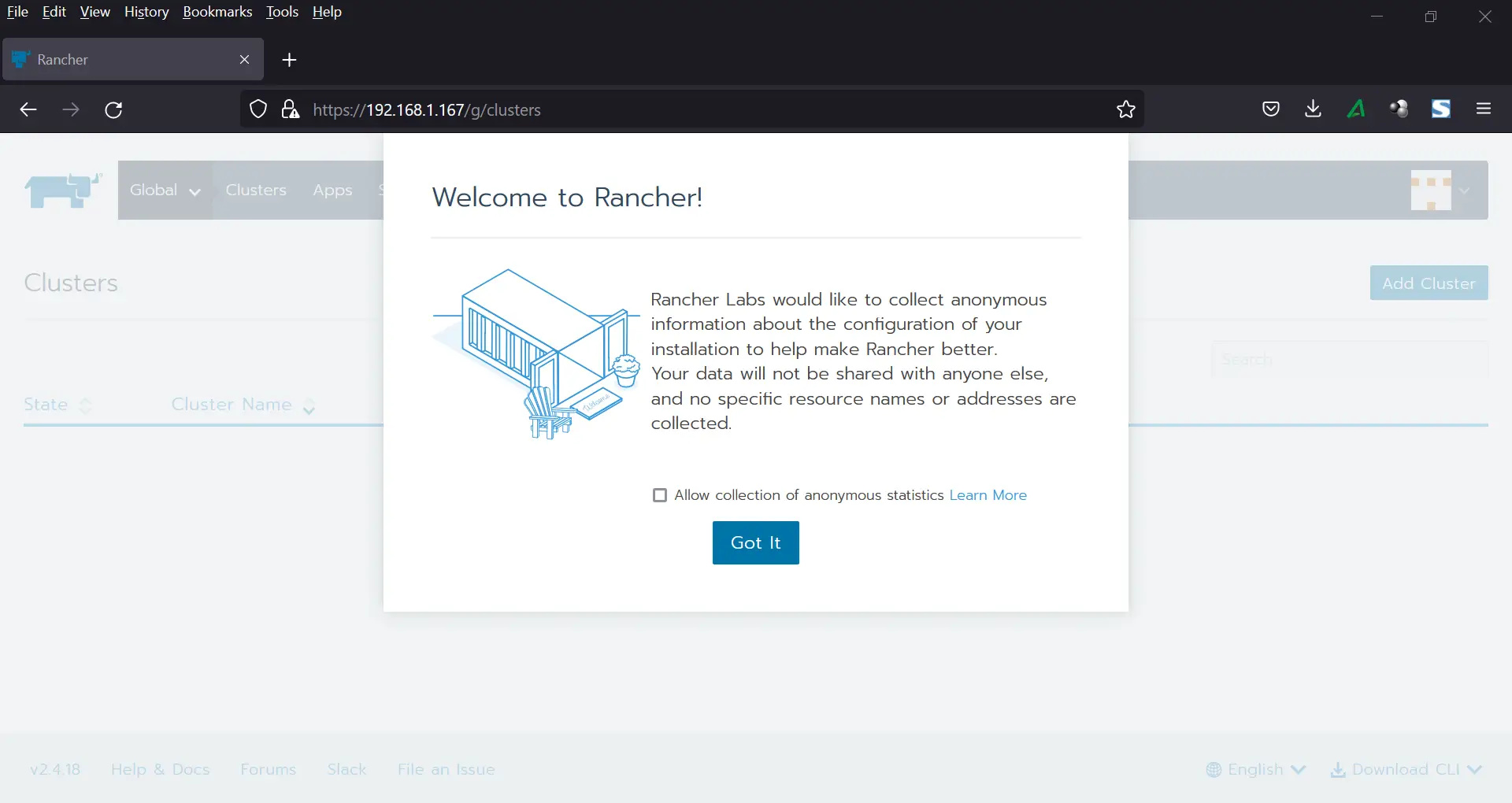Open the File menu
The image size is (1512, 803).
[17, 12]
